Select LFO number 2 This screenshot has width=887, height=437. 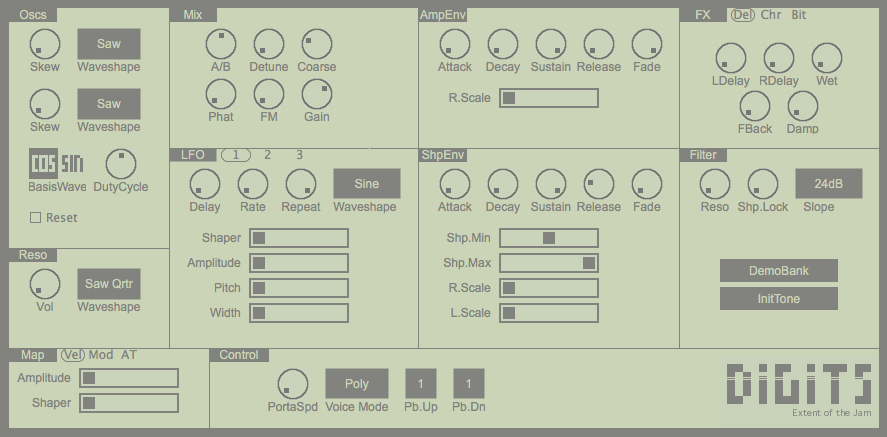pos(267,155)
